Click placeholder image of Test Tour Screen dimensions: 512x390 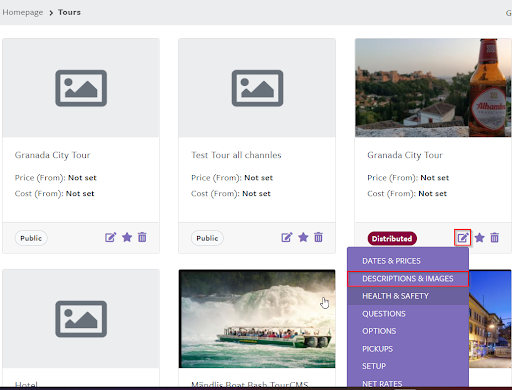257,88
